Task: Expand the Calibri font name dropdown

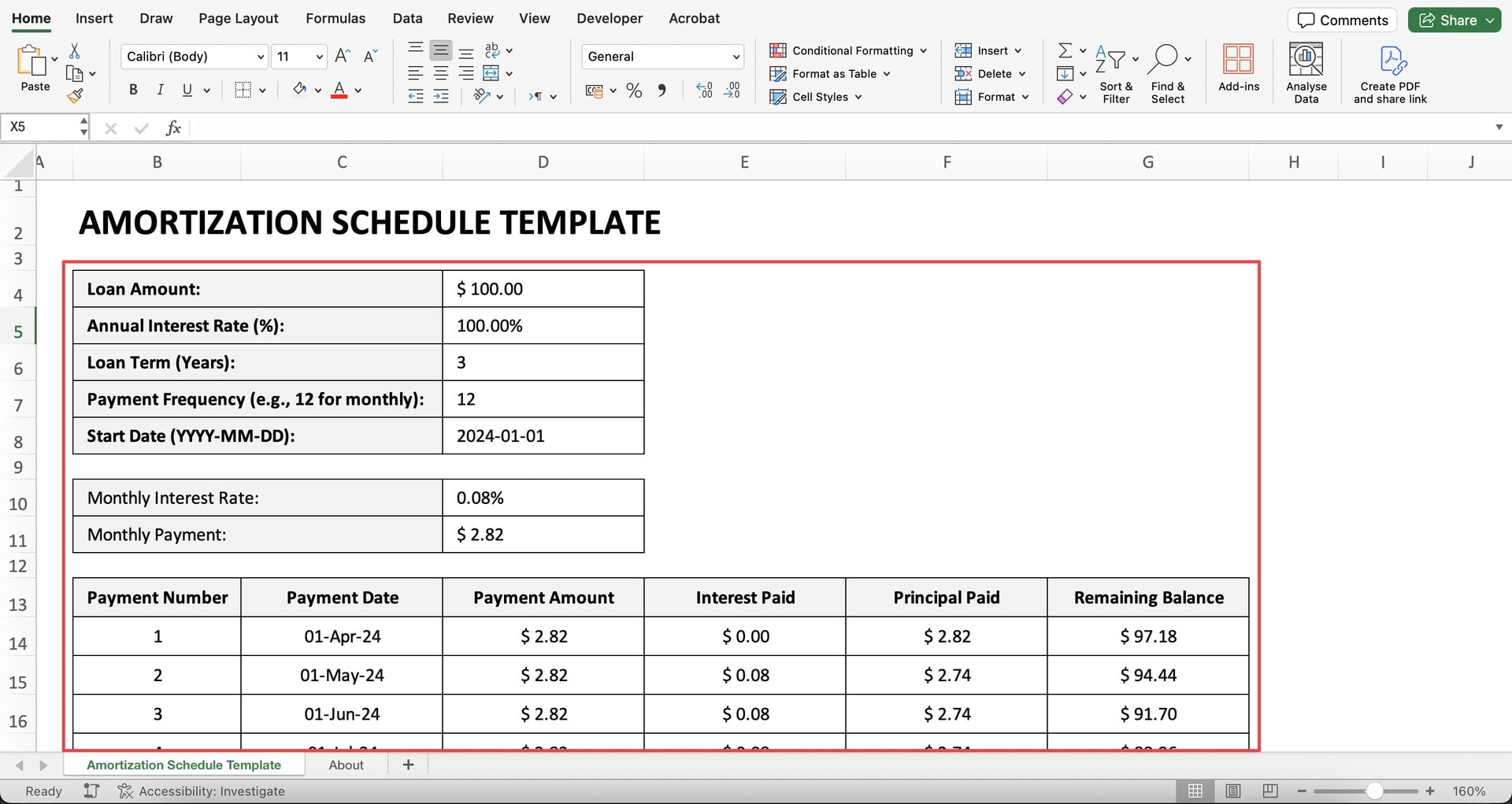Action: [x=260, y=57]
